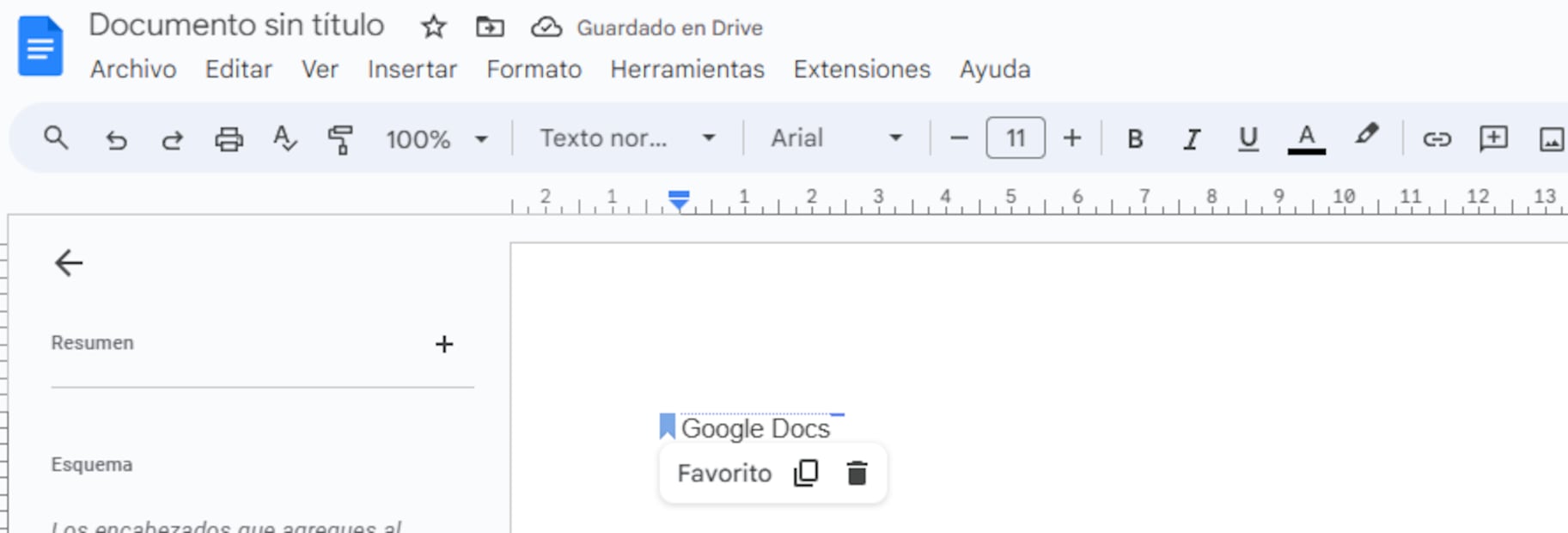The image size is (1568, 533).
Task: Print the document using printer icon
Action: [229, 139]
